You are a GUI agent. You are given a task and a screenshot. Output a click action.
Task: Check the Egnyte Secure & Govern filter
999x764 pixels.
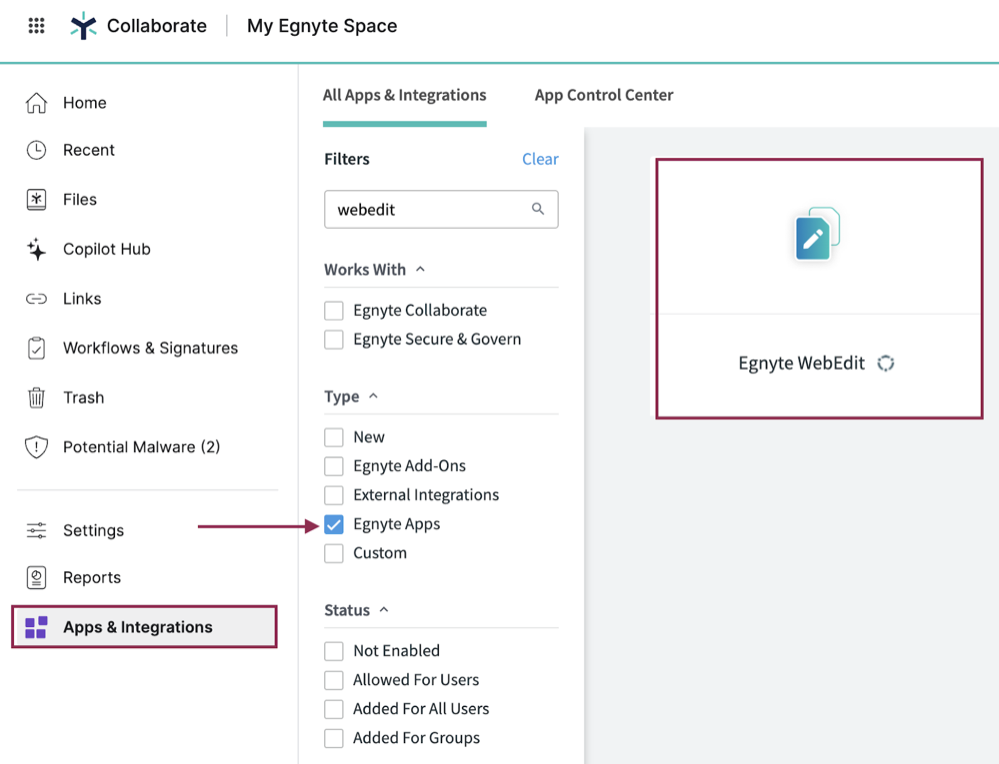334,339
